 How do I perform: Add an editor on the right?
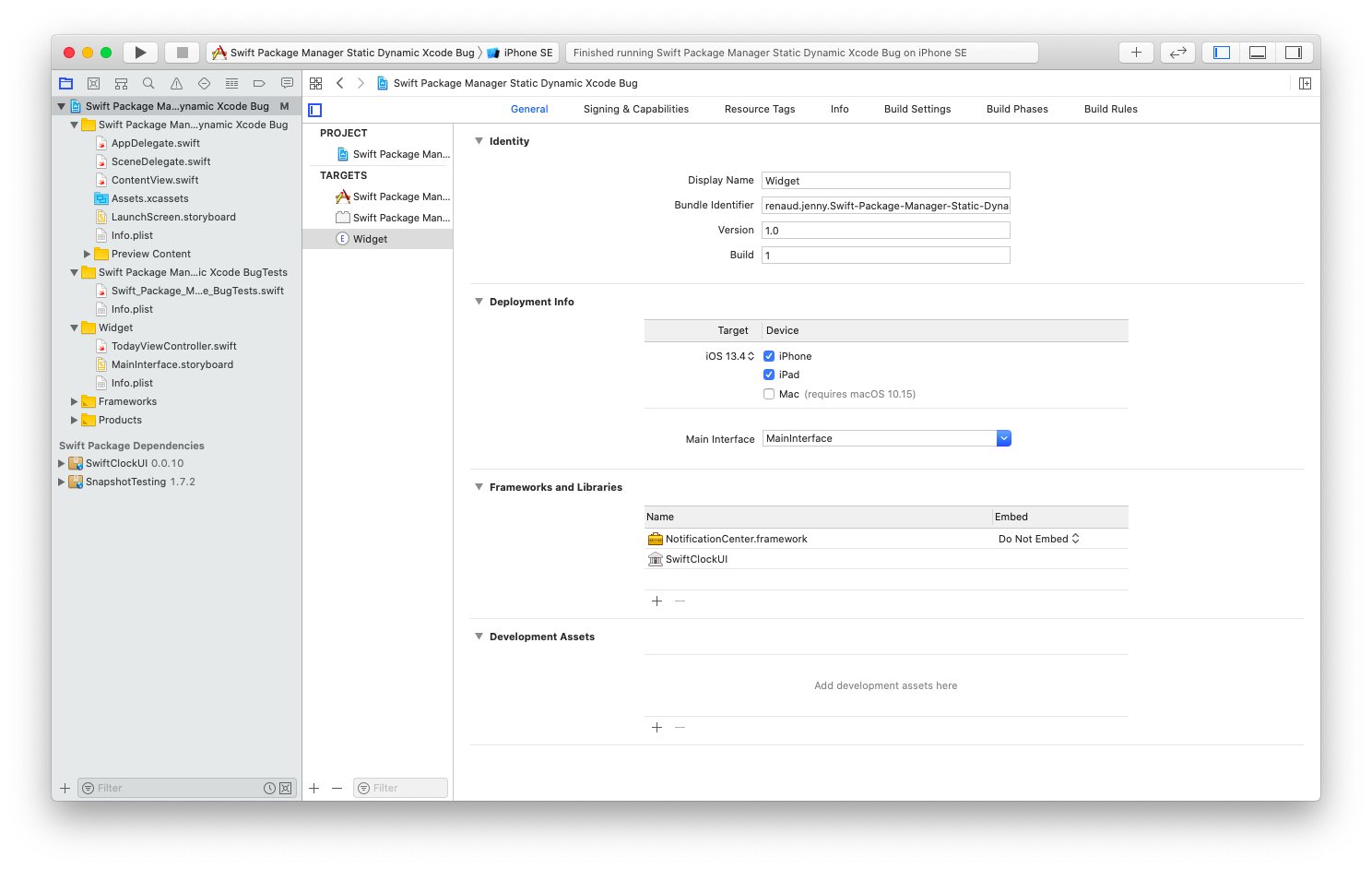[x=1305, y=83]
